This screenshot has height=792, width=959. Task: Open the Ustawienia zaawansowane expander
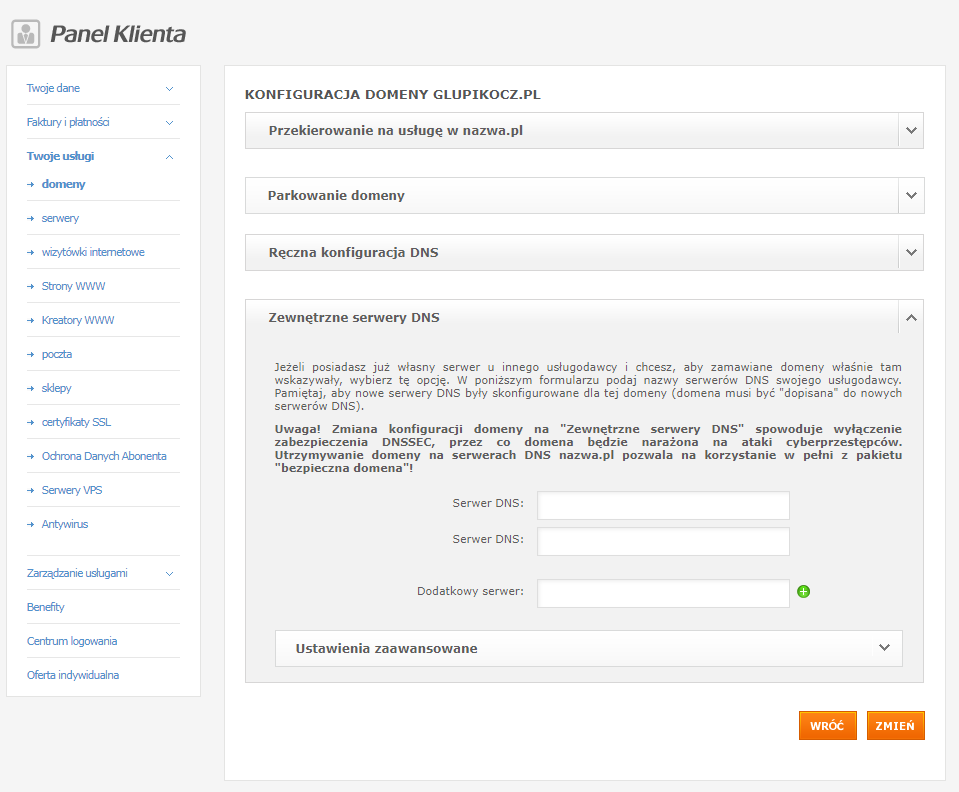point(884,648)
